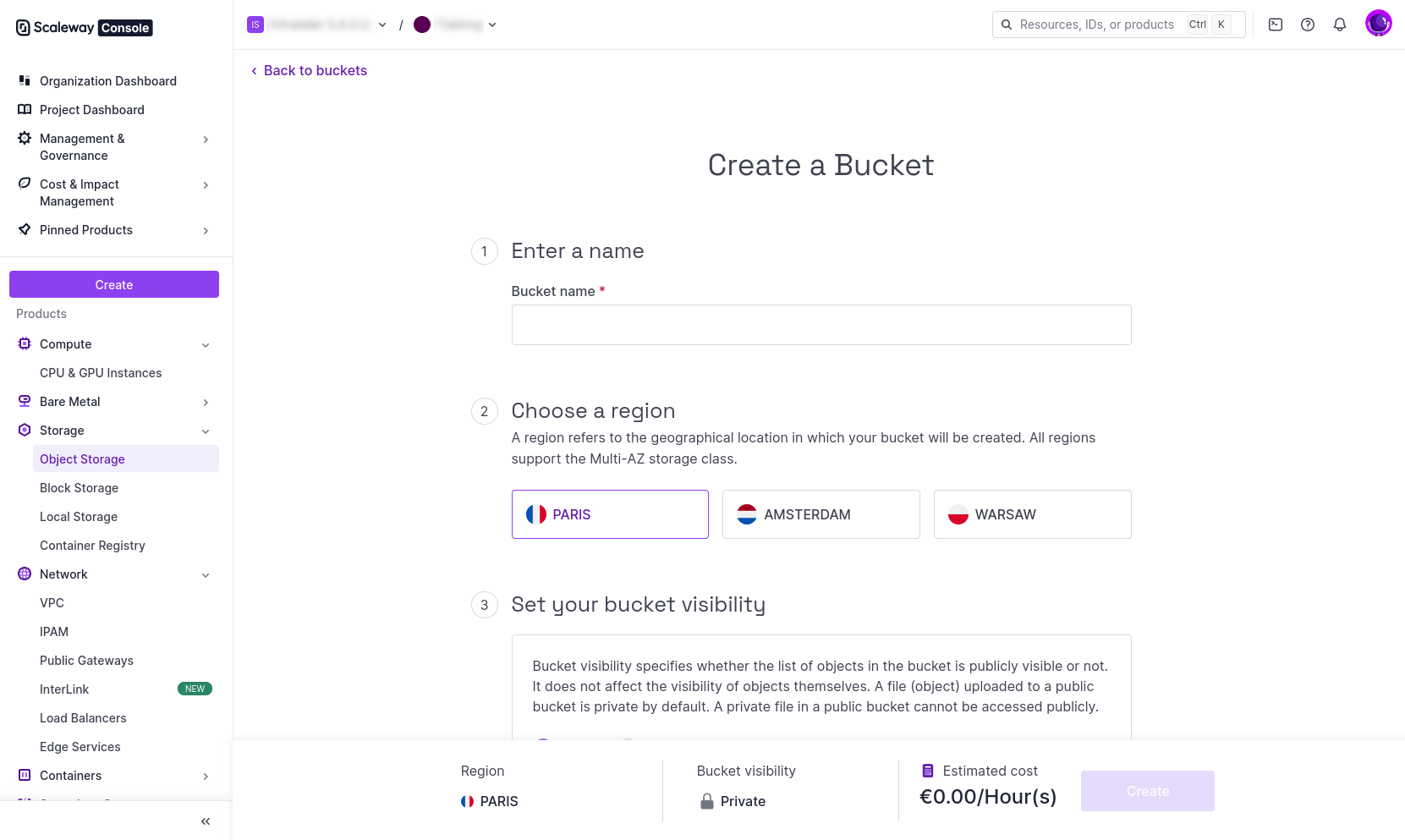View notifications via the bell icon

(x=1339, y=25)
